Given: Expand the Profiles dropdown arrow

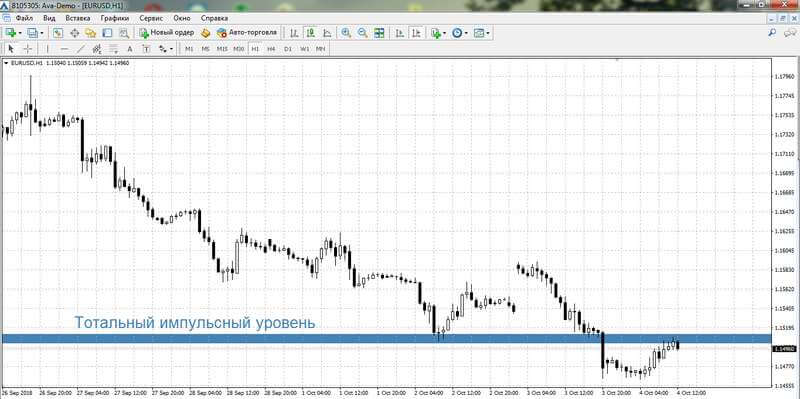Looking at the screenshot, I should point(42,33).
